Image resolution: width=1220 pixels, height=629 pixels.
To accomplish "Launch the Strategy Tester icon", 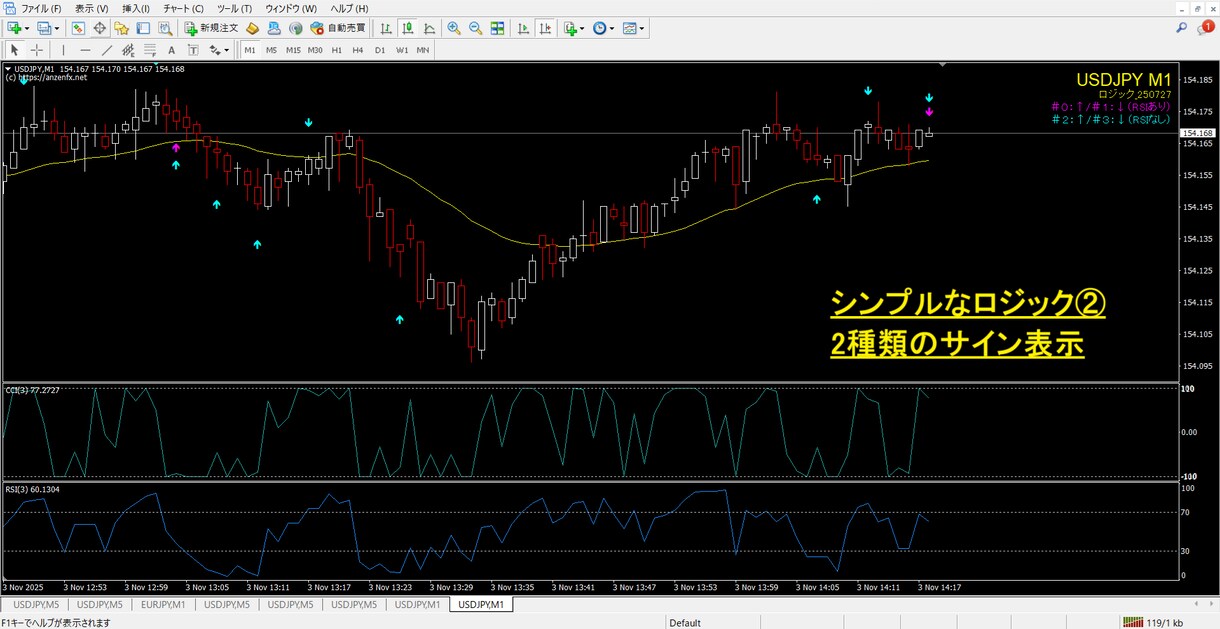I will pos(163,29).
